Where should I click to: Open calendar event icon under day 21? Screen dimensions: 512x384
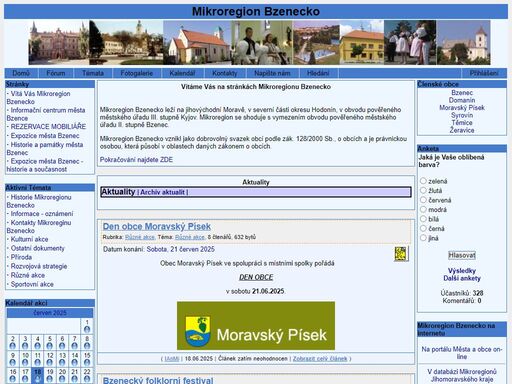point(75,379)
